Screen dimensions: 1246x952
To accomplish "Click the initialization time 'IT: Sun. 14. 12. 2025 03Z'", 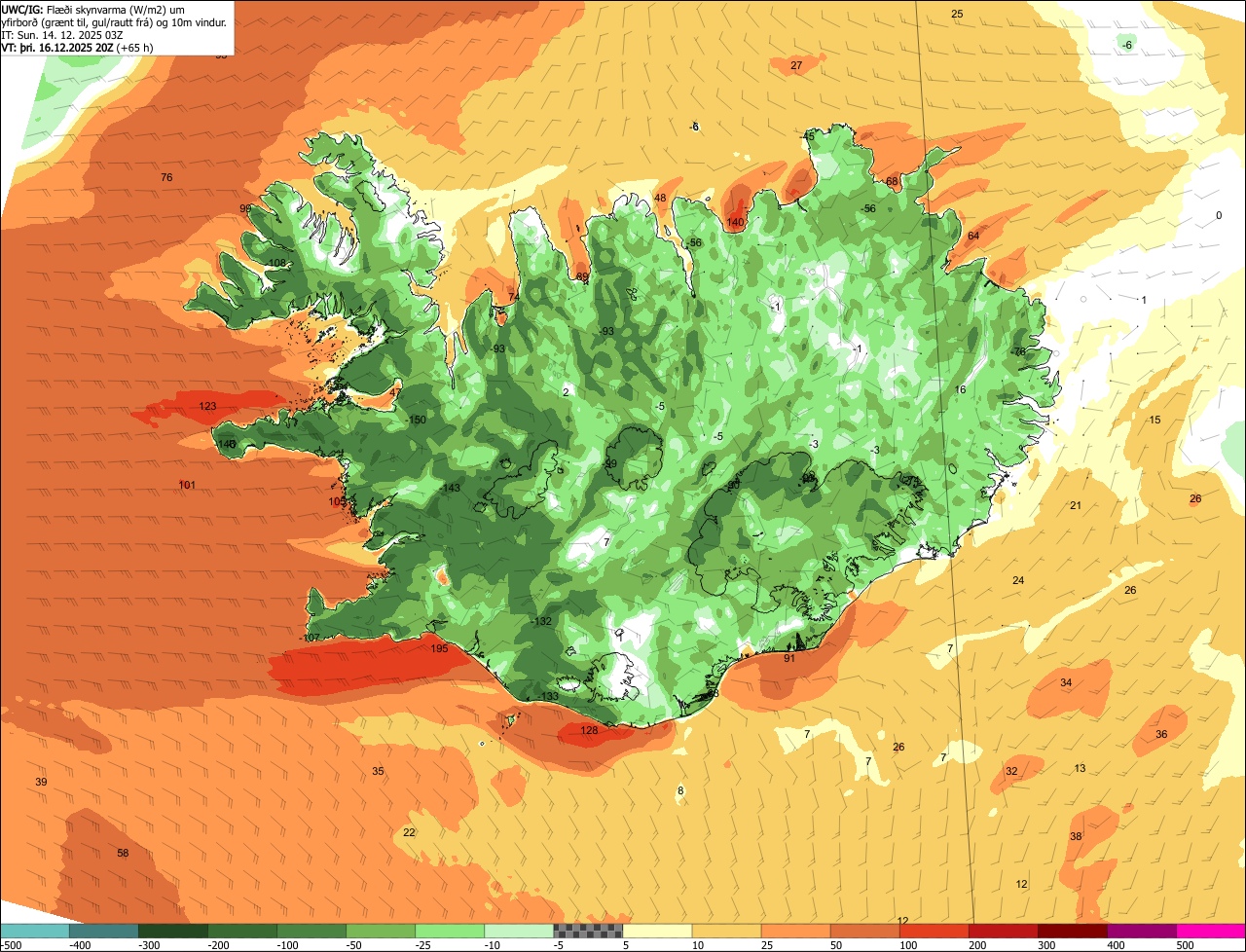I will (x=61, y=34).
